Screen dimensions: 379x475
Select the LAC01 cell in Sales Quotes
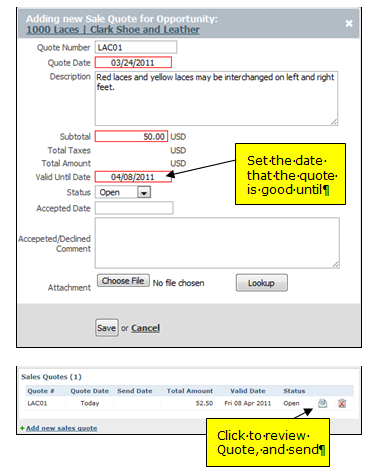(37, 403)
